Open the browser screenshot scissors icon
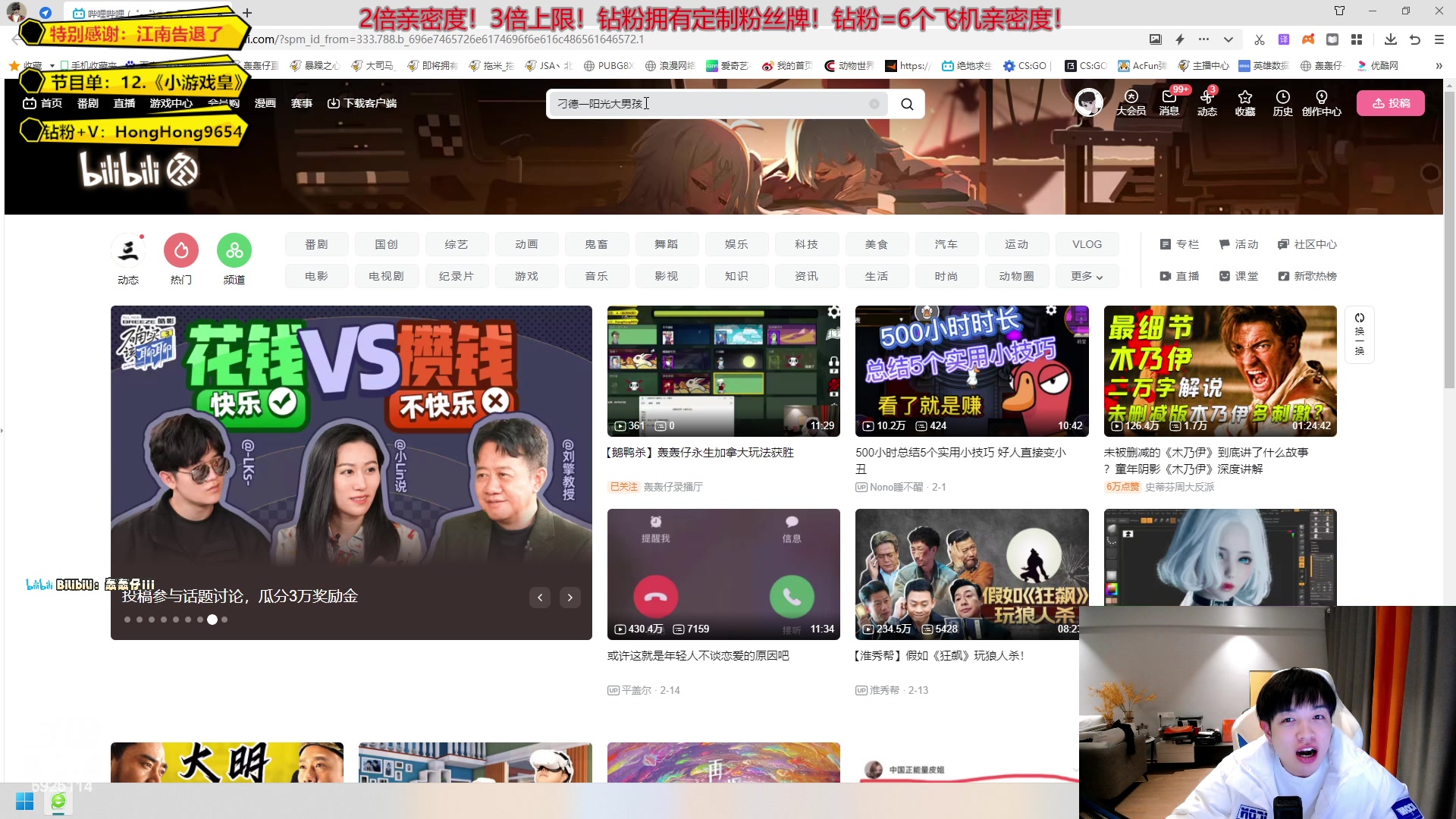The image size is (1456, 819). coord(1260,39)
